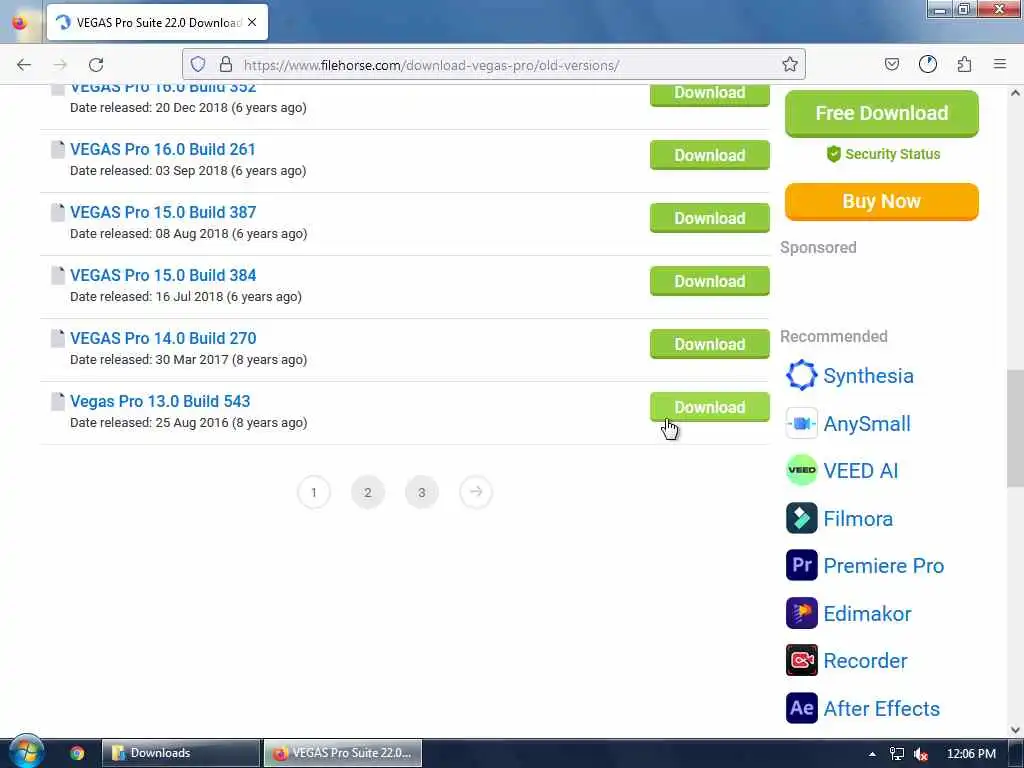1024x768 pixels.
Task: Show hidden system tray icons
Action: (872, 754)
